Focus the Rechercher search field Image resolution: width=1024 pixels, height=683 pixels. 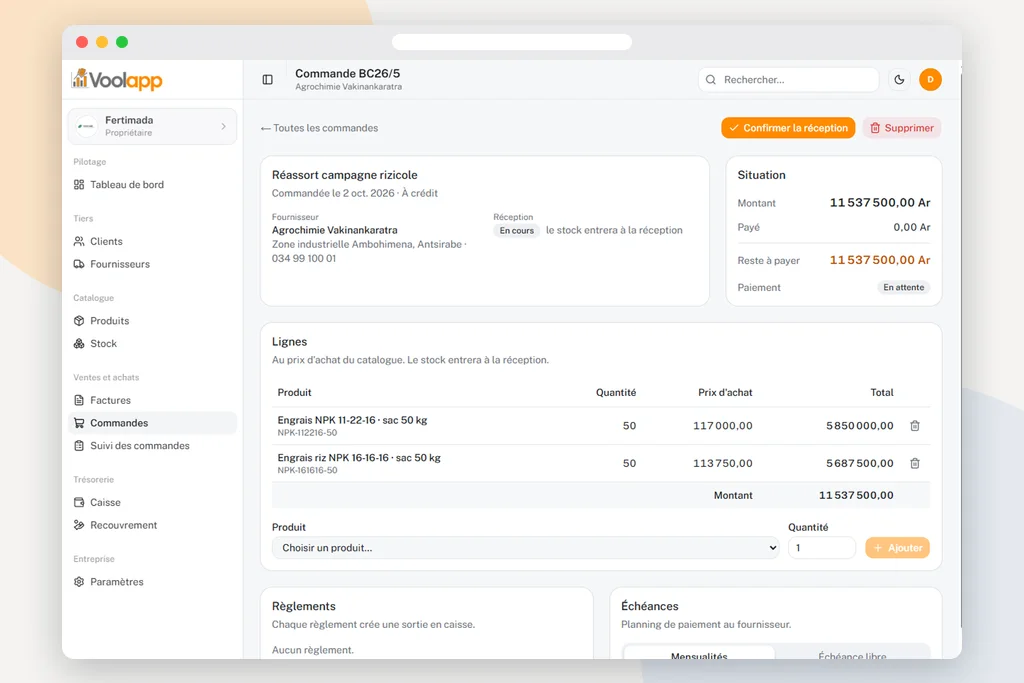[x=788, y=80]
